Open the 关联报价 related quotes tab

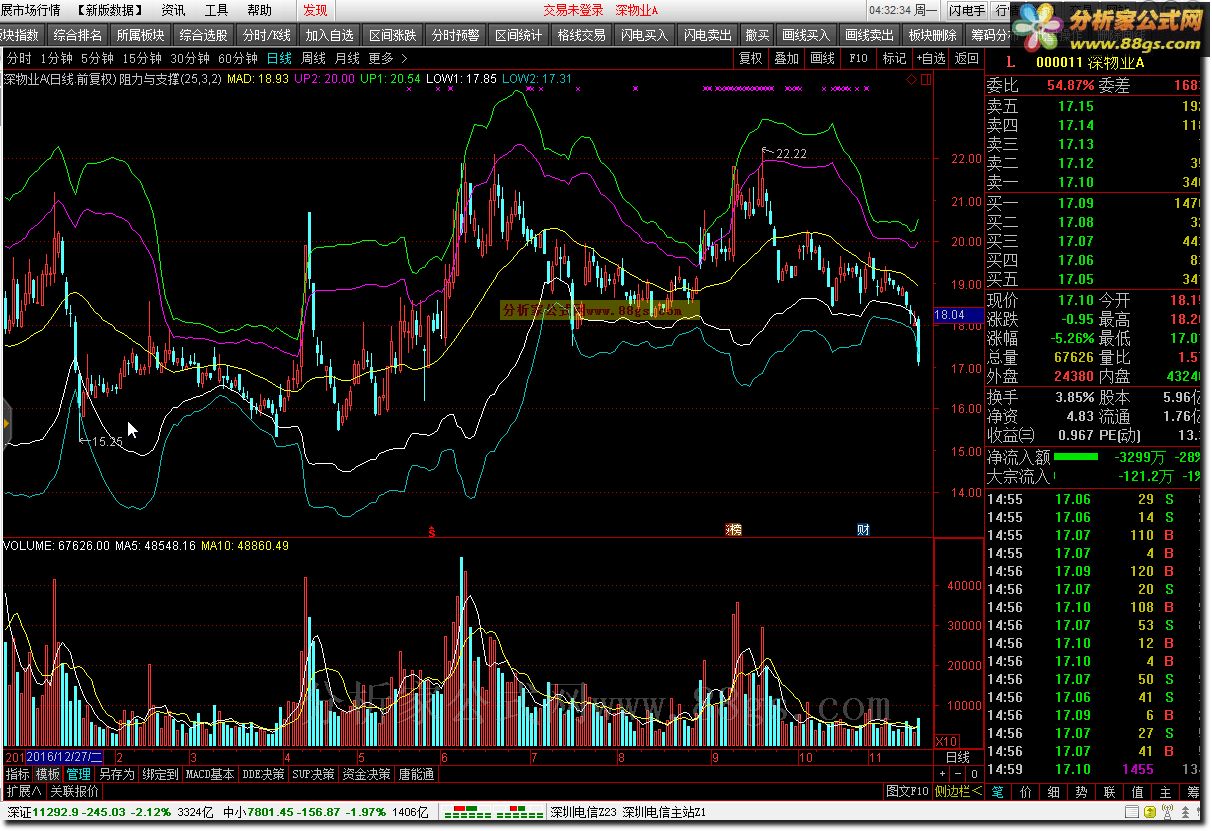74,790
